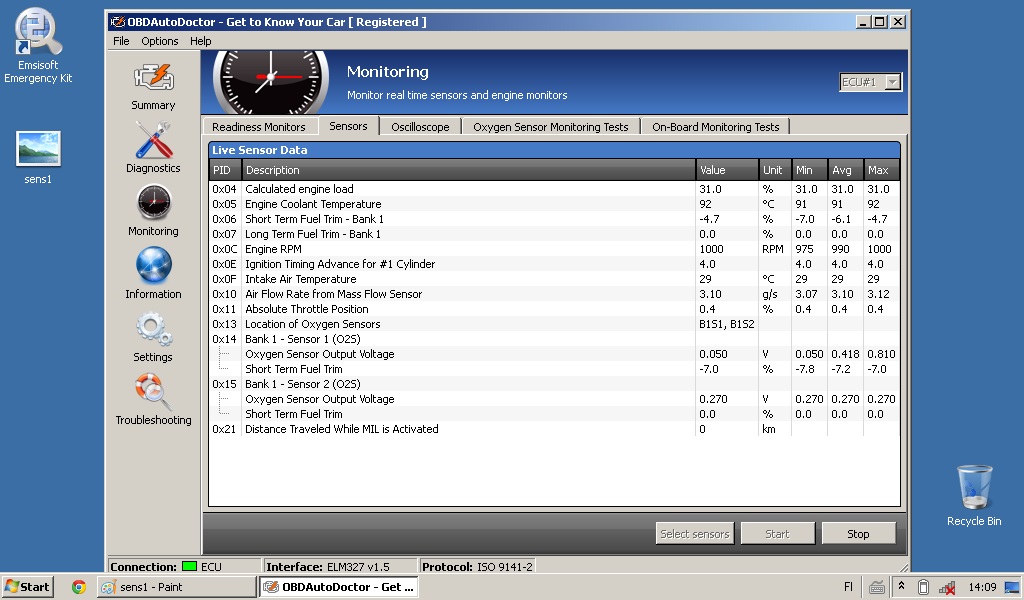1024x600 pixels.
Task: Click the show desktop tray icon
Action: [x=1012, y=587]
